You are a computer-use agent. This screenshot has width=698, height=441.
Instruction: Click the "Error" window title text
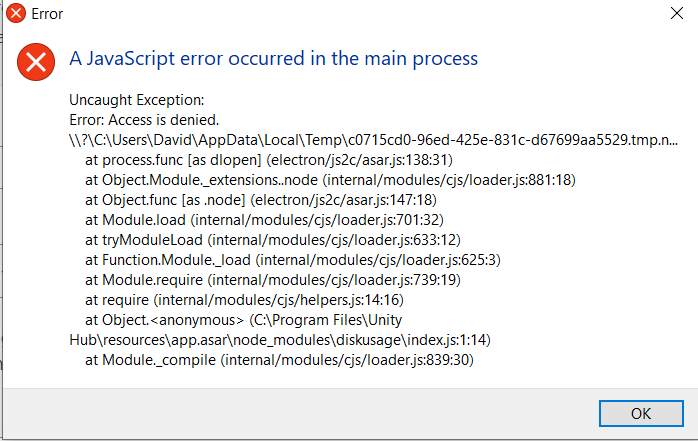(49, 14)
